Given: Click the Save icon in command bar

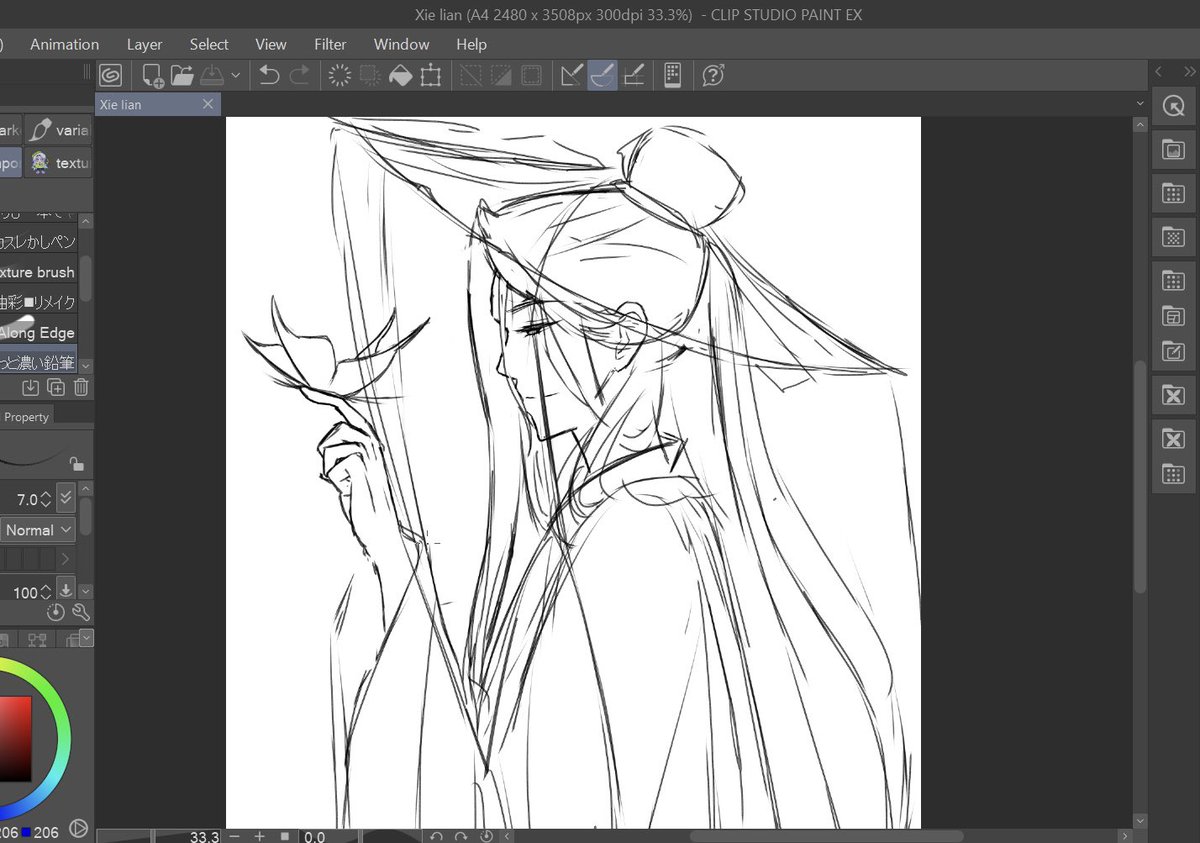Looking at the screenshot, I should [x=211, y=75].
